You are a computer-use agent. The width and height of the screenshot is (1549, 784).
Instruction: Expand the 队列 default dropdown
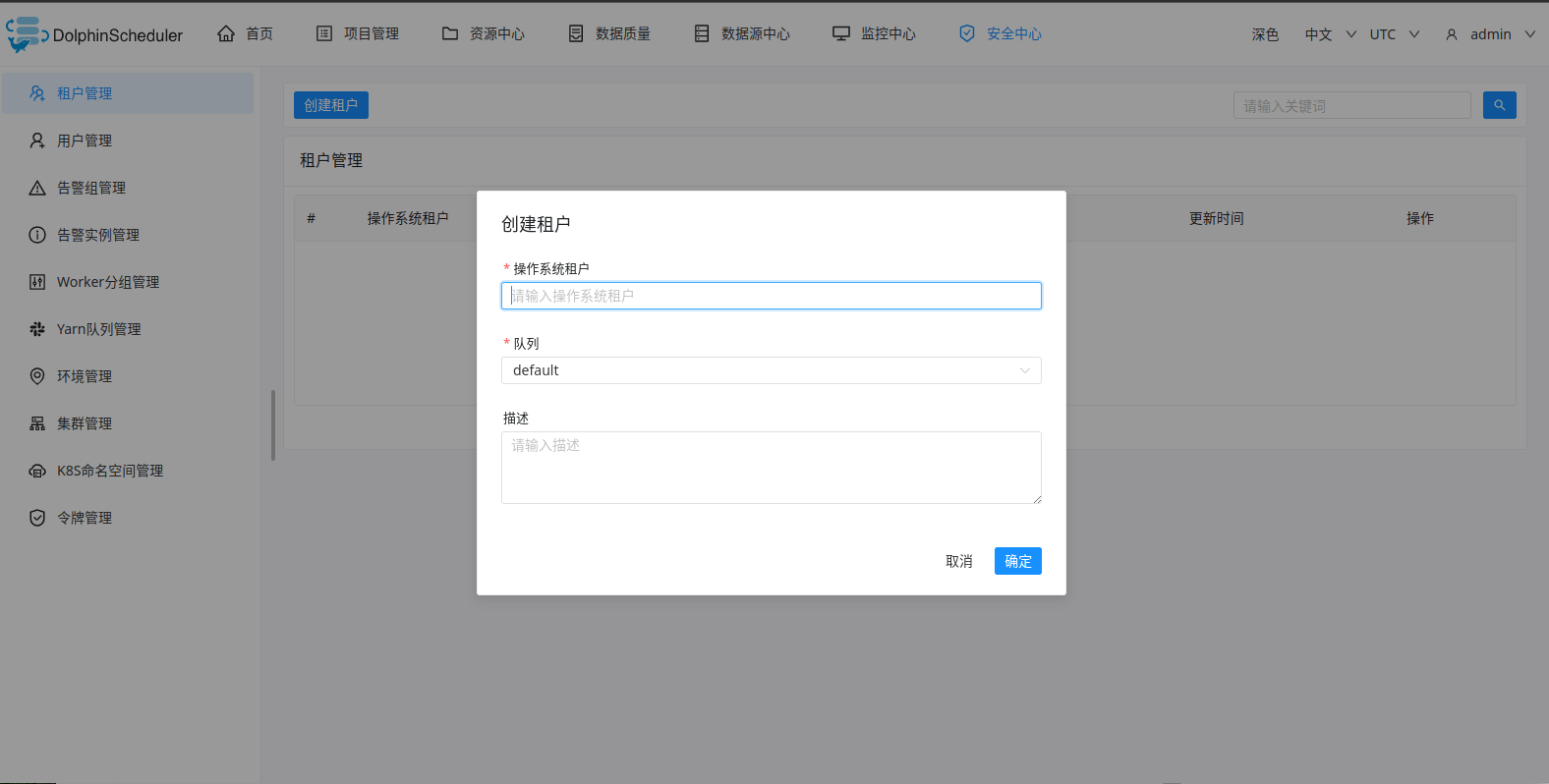pyautogui.click(x=771, y=370)
